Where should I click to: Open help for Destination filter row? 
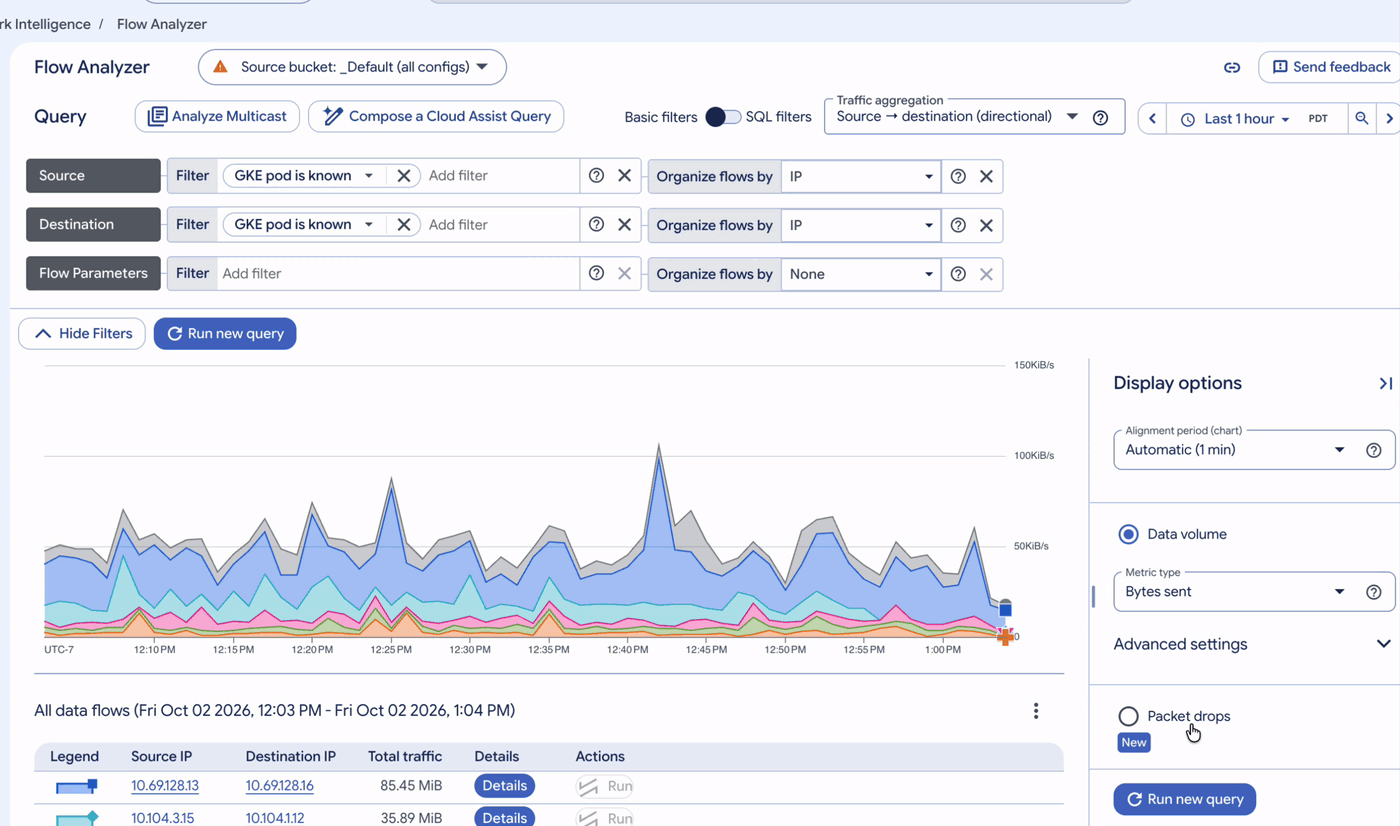(596, 225)
